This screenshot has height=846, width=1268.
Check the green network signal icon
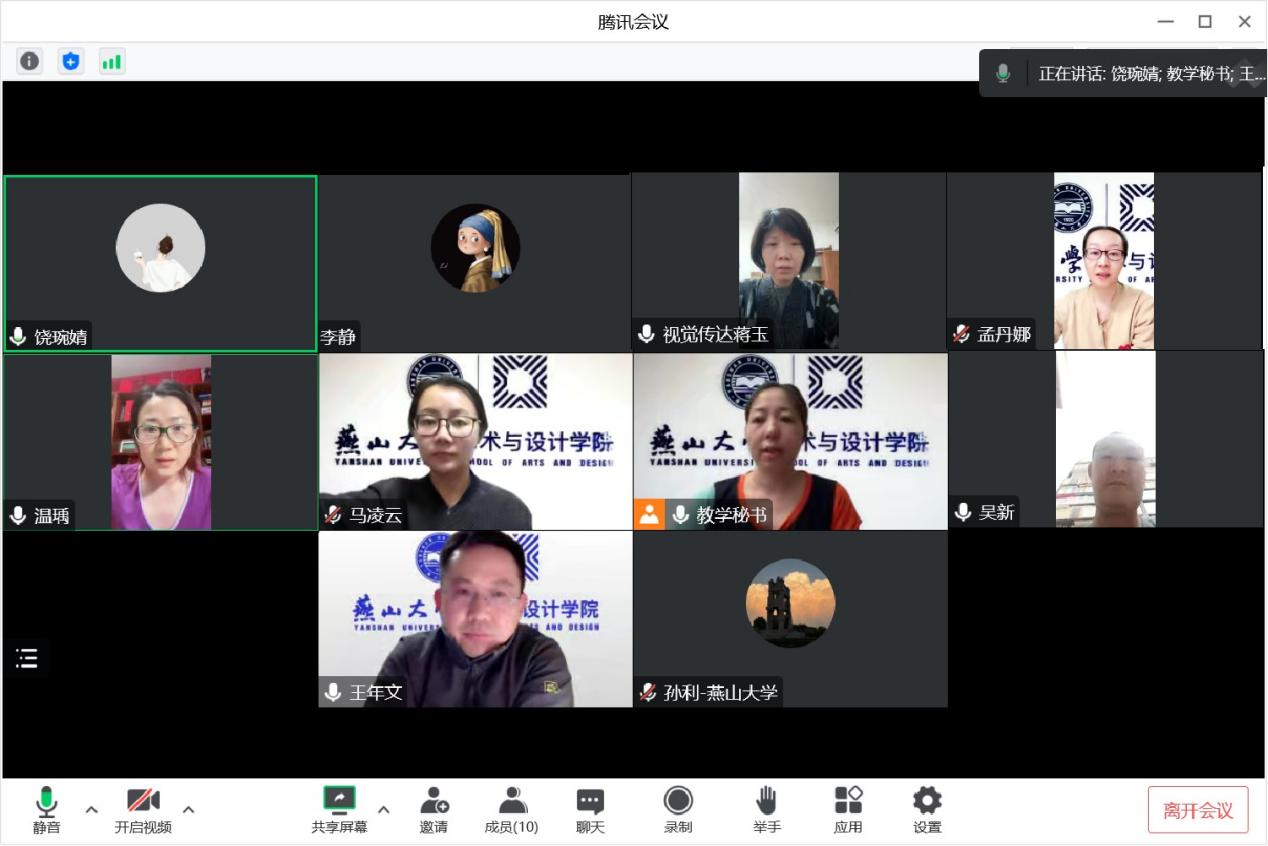point(111,61)
